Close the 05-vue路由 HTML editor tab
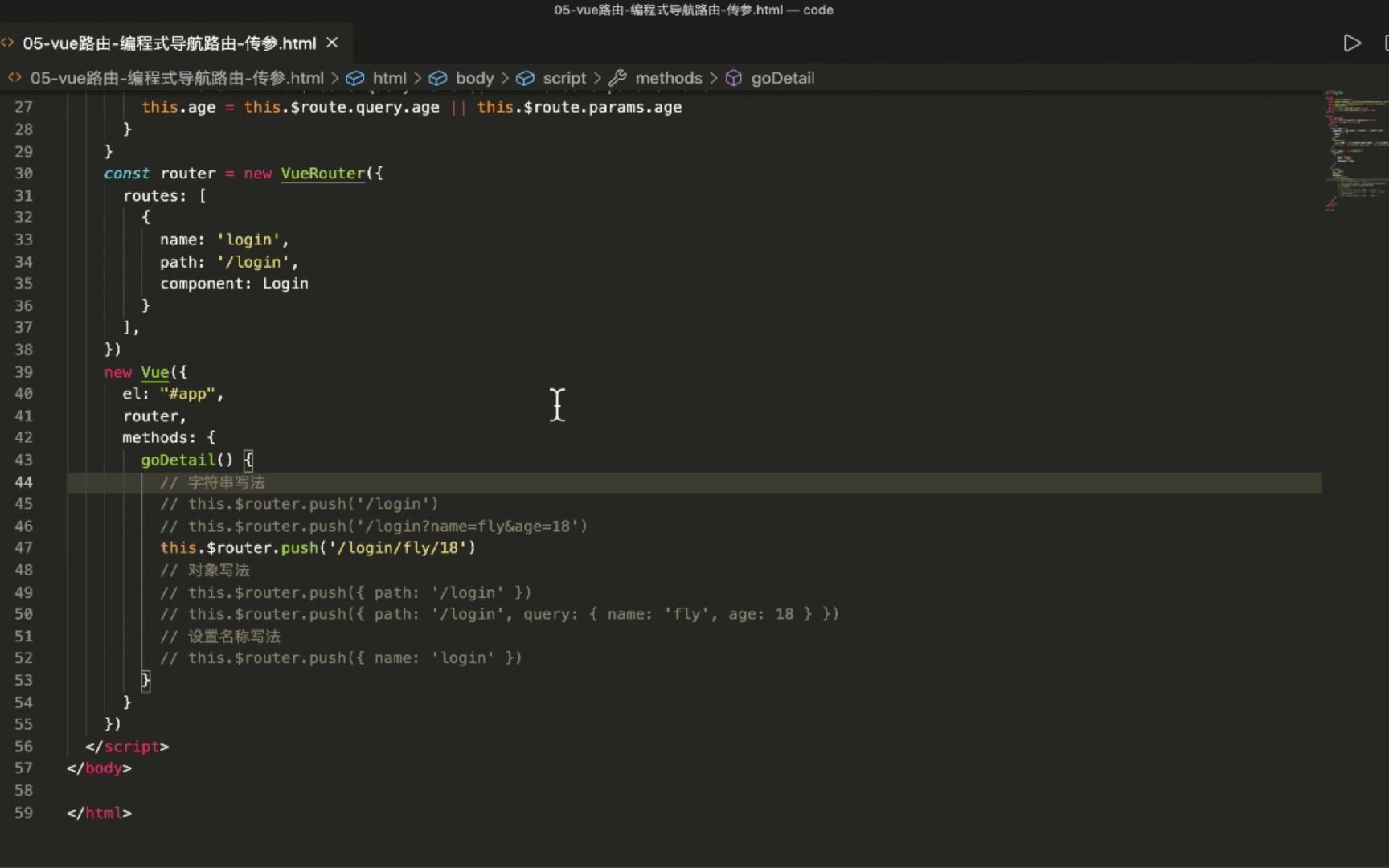1389x868 pixels. (x=332, y=43)
